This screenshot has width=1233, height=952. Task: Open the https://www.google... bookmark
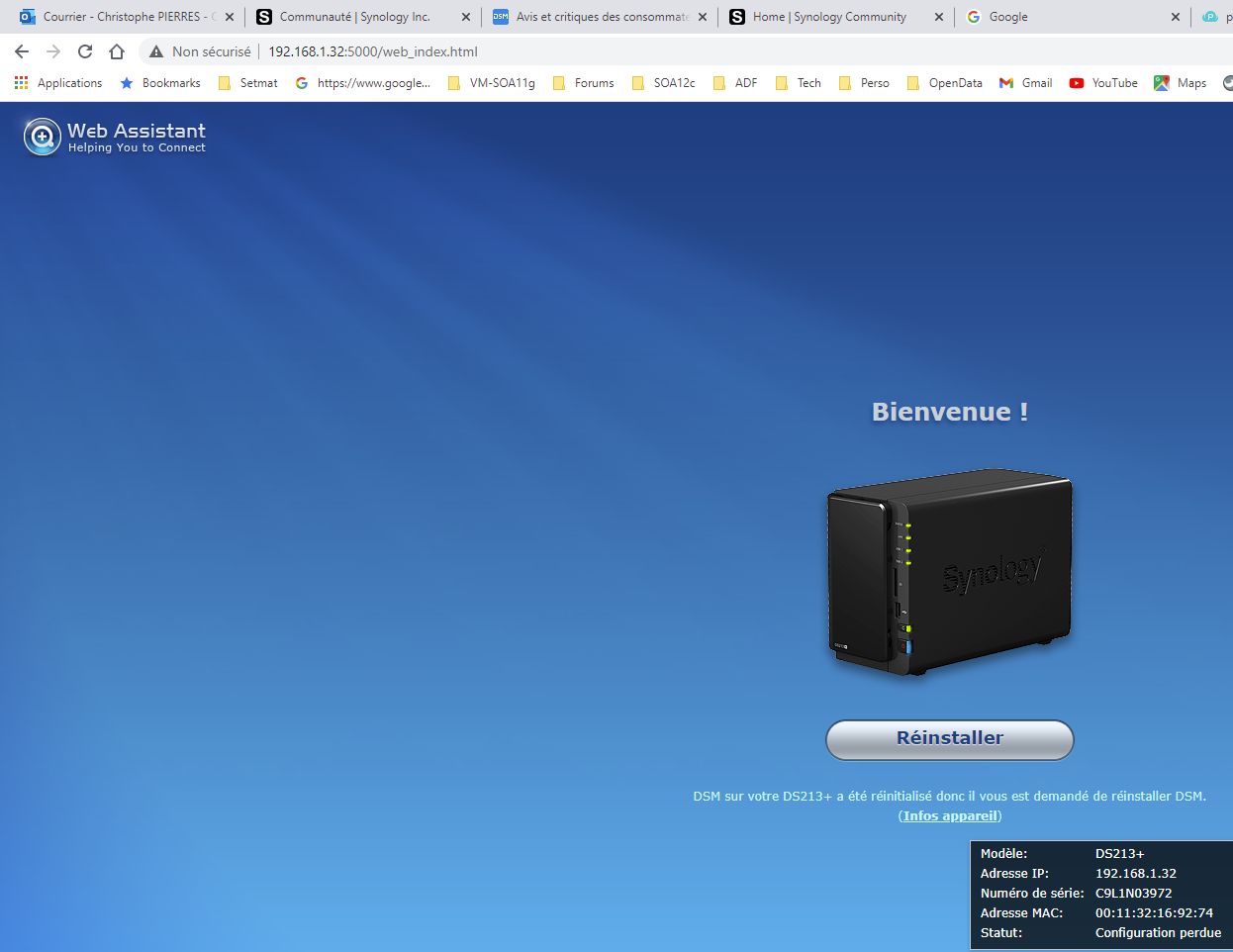pyautogui.click(x=363, y=83)
